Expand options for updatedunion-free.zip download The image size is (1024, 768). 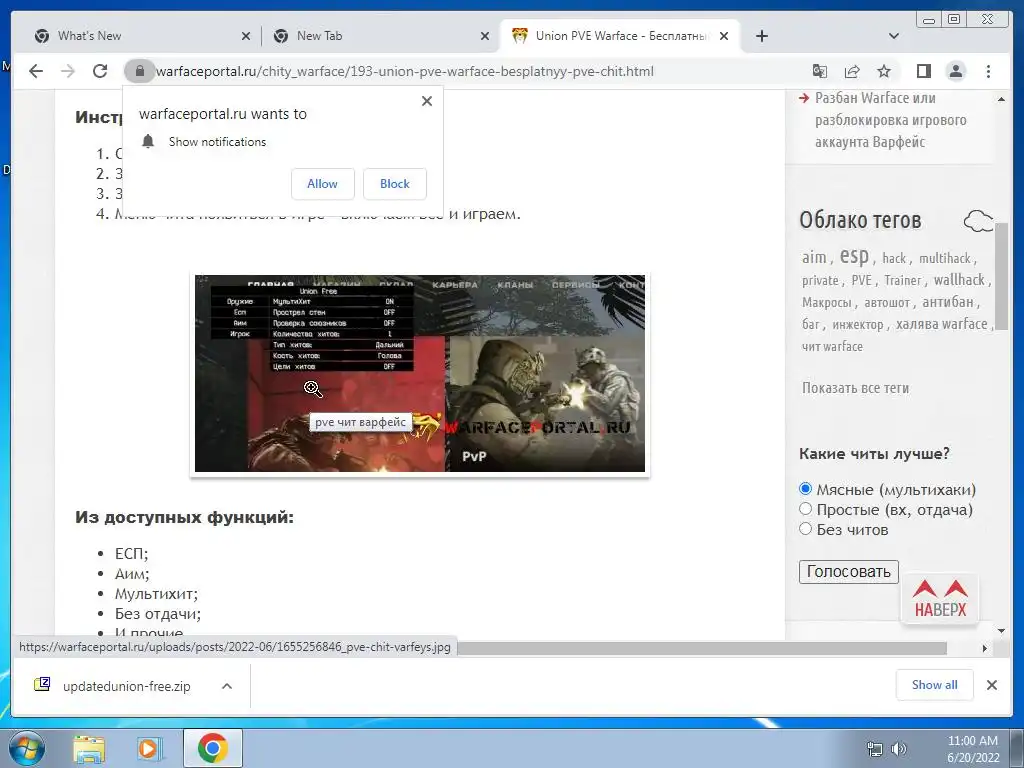coord(227,686)
